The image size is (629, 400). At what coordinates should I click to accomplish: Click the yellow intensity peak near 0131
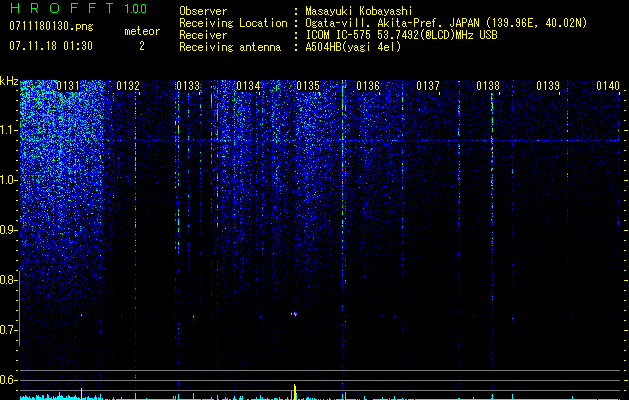(x=81, y=394)
